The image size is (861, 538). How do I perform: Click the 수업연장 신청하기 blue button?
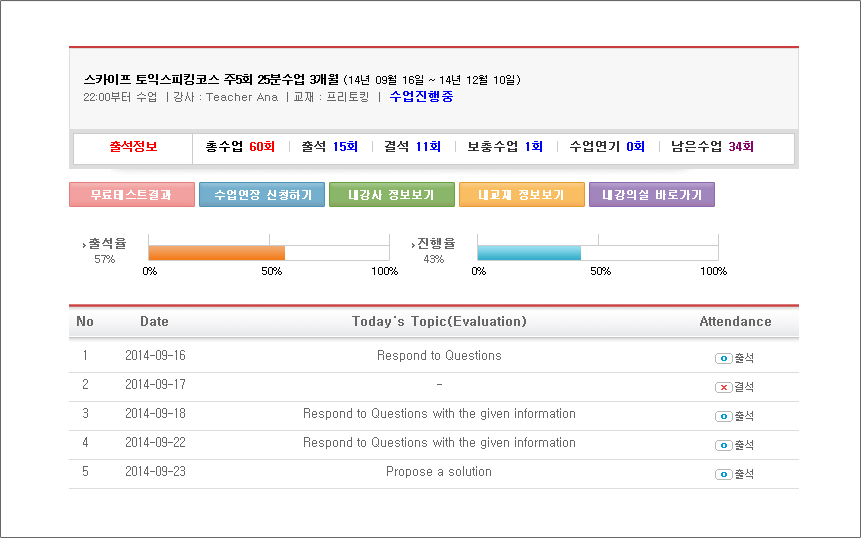click(262, 195)
